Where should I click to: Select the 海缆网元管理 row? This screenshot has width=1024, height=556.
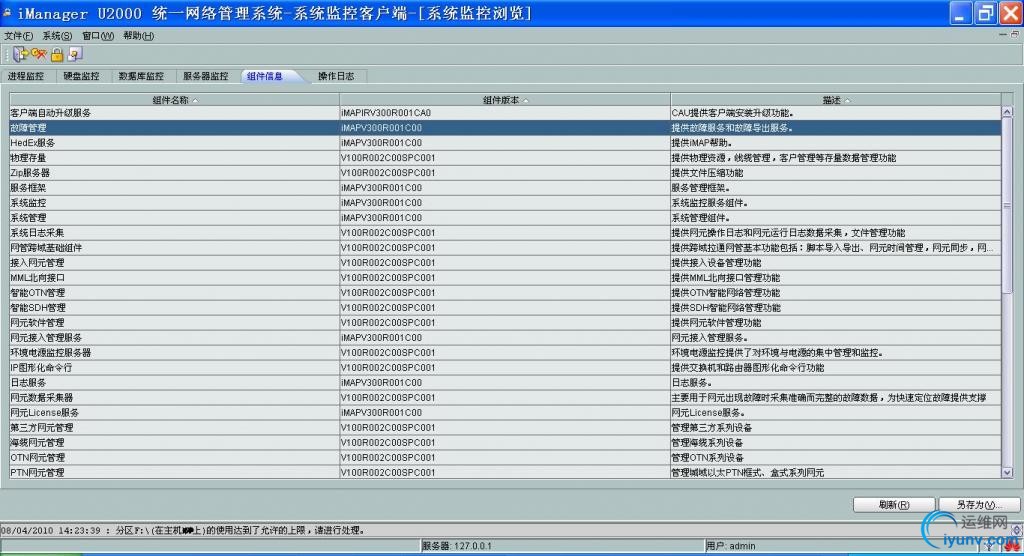[x=505, y=443]
